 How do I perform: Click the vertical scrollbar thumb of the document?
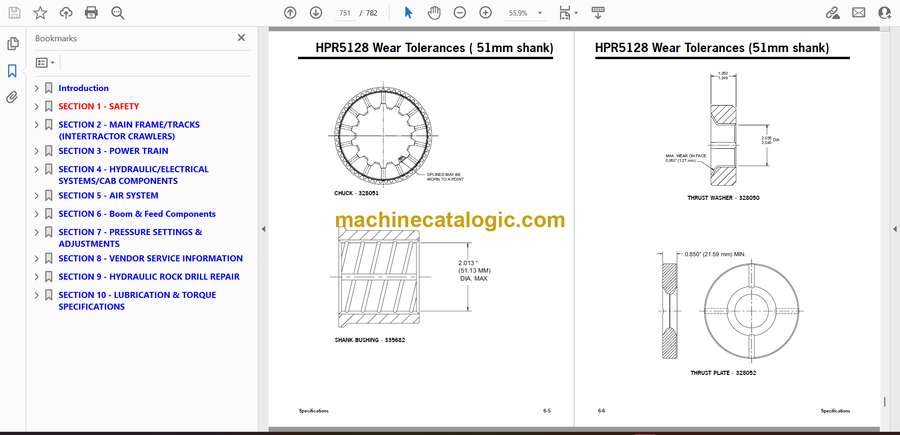pos(885,402)
